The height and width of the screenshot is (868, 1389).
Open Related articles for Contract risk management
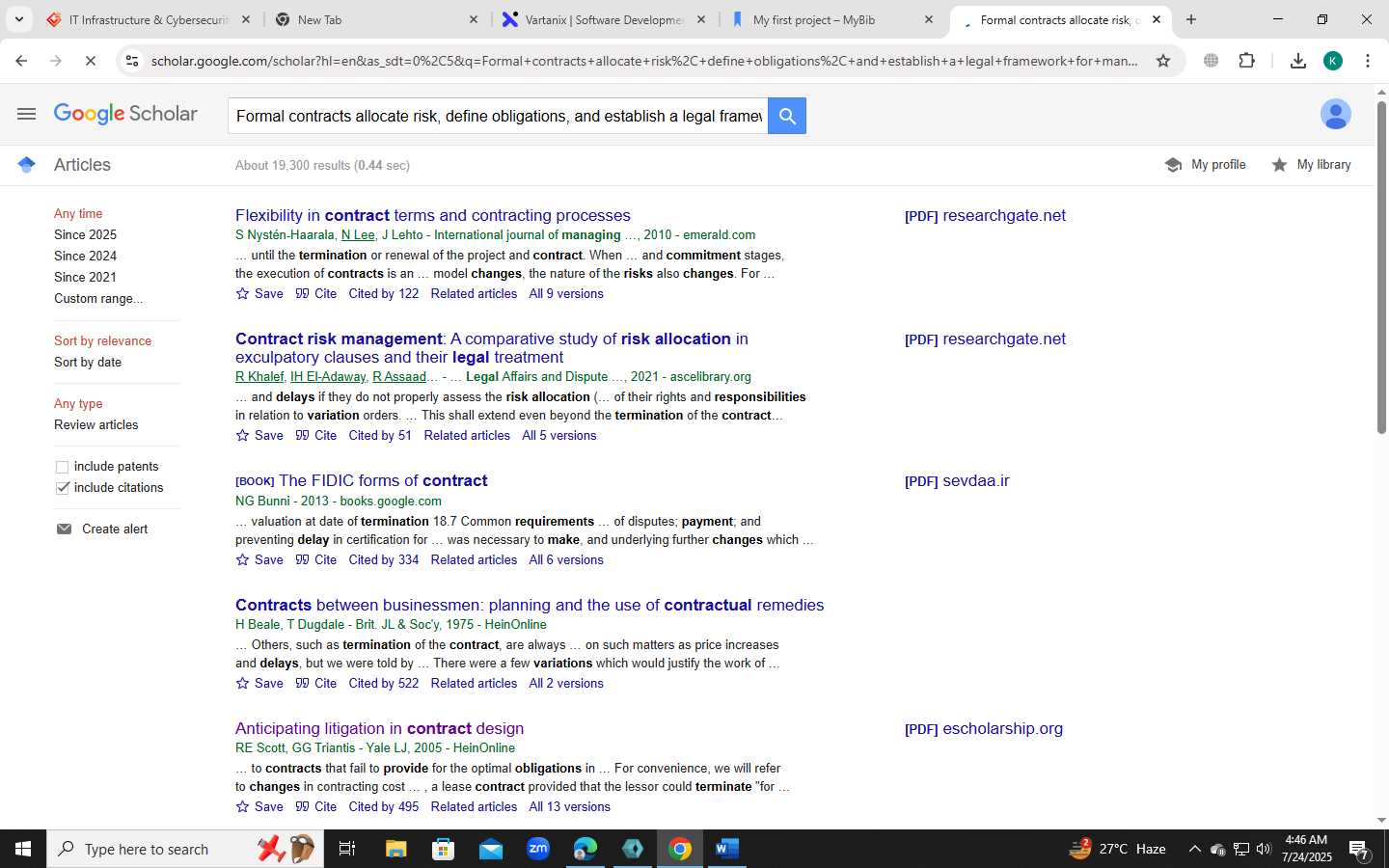coord(467,435)
